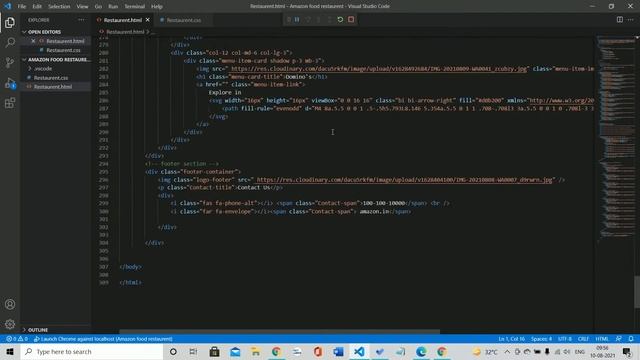
Task: Follow the cloudinary image URL on line 282
Action: click(x=379, y=69)
